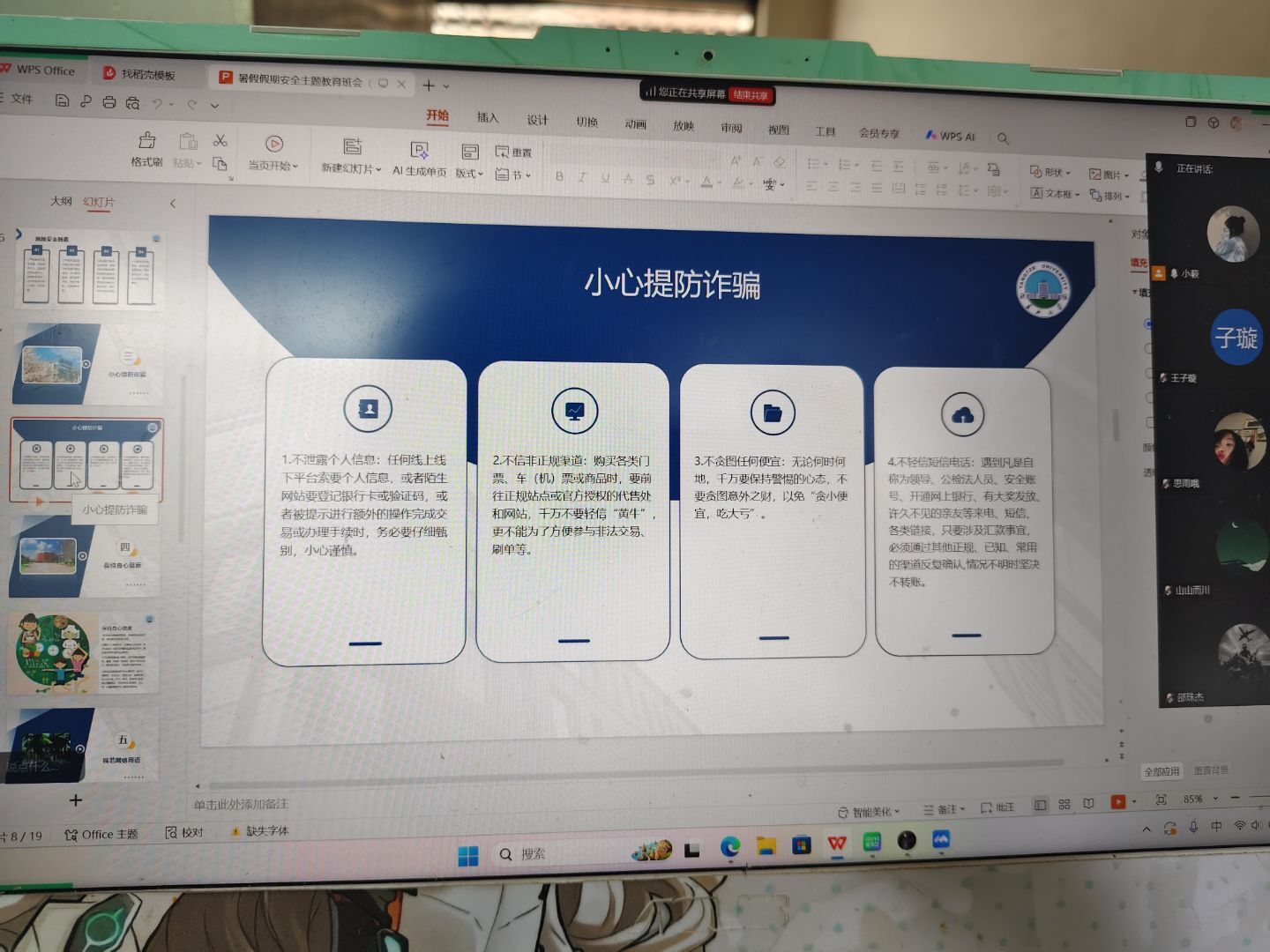
Task: Open the 85% zoom level dropdown
Action: 1215,799
